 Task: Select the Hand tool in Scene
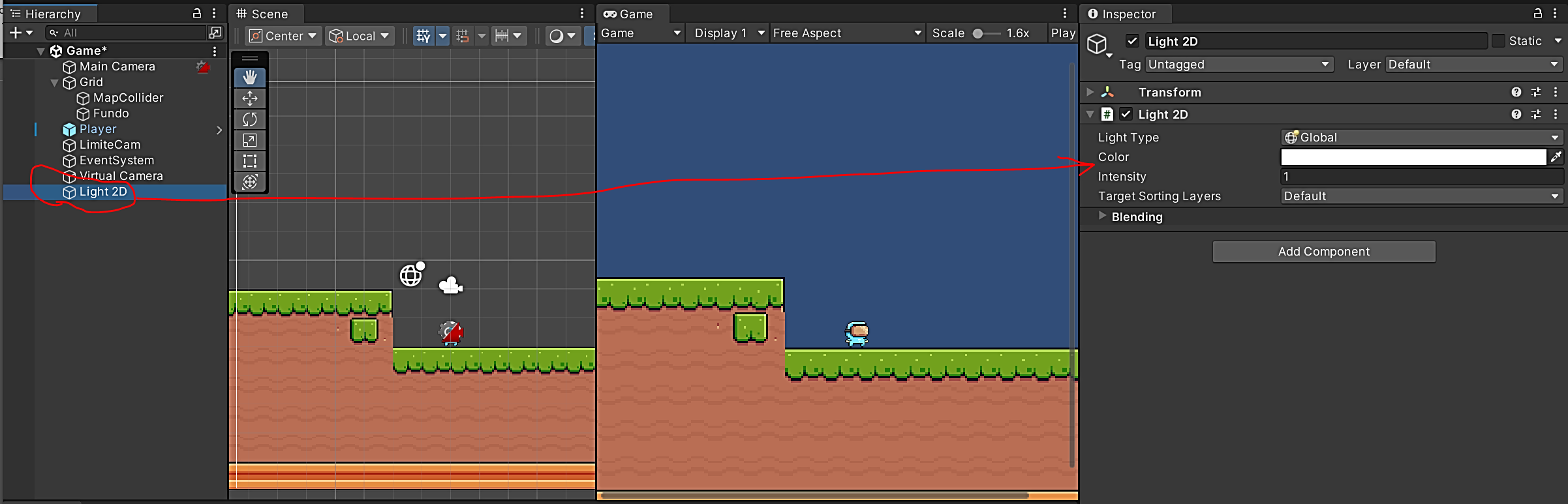click(250, 78)
